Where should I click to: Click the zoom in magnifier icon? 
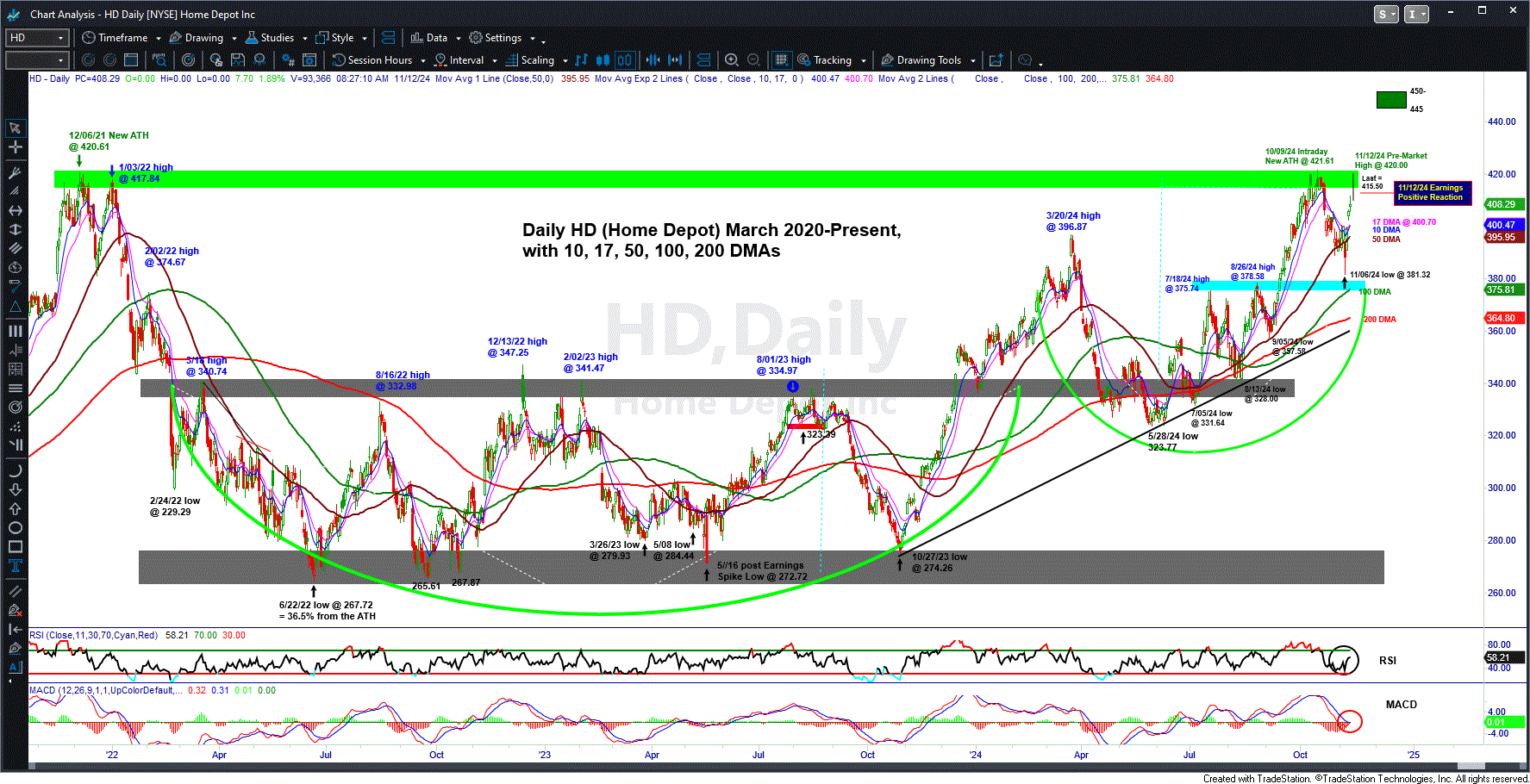pyautogui.click(x=732, y=60)
